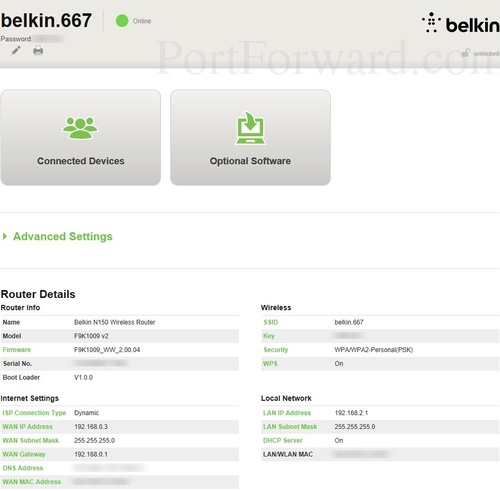Click the Wireless section heading
This screenshot has width=500, height=491.
point(276,307)
